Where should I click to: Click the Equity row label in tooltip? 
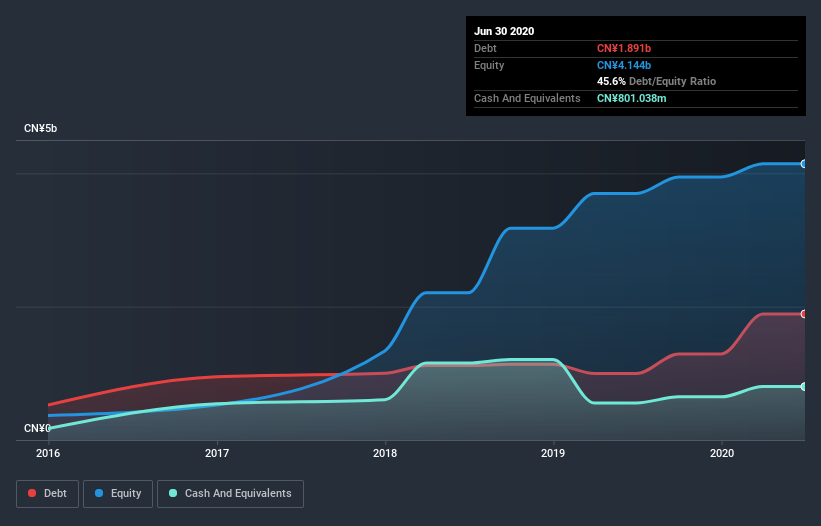pos(489,65)
